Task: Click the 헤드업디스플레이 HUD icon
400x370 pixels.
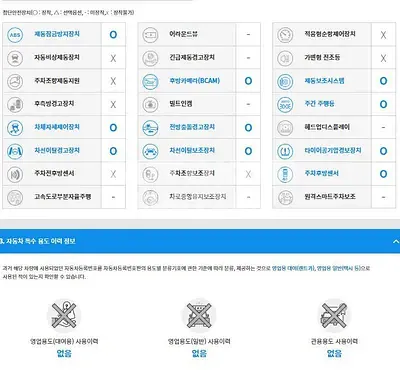Action: 285,128
